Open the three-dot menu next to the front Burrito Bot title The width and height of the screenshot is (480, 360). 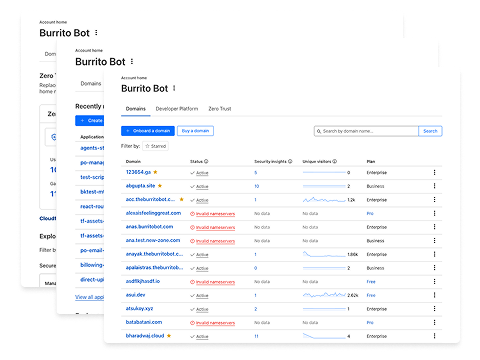click(174, 88)
